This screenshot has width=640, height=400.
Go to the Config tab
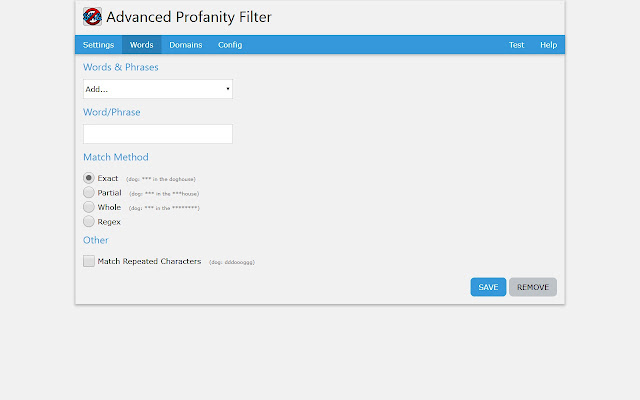click(230, 45)
